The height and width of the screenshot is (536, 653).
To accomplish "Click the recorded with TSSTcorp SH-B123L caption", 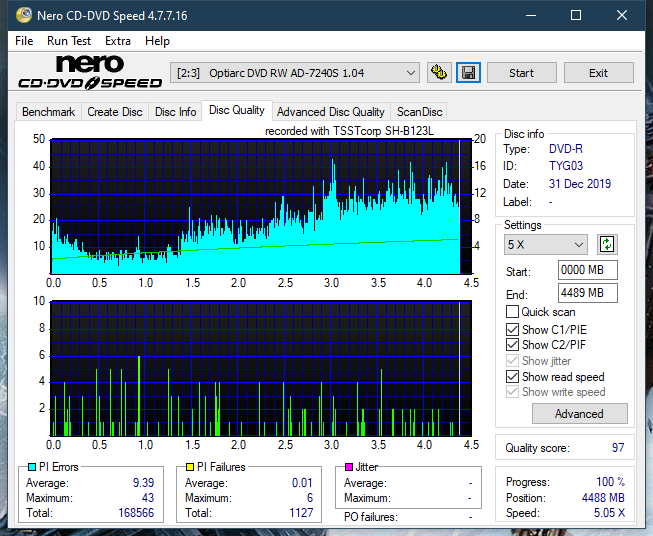I will tap(349, 131).
